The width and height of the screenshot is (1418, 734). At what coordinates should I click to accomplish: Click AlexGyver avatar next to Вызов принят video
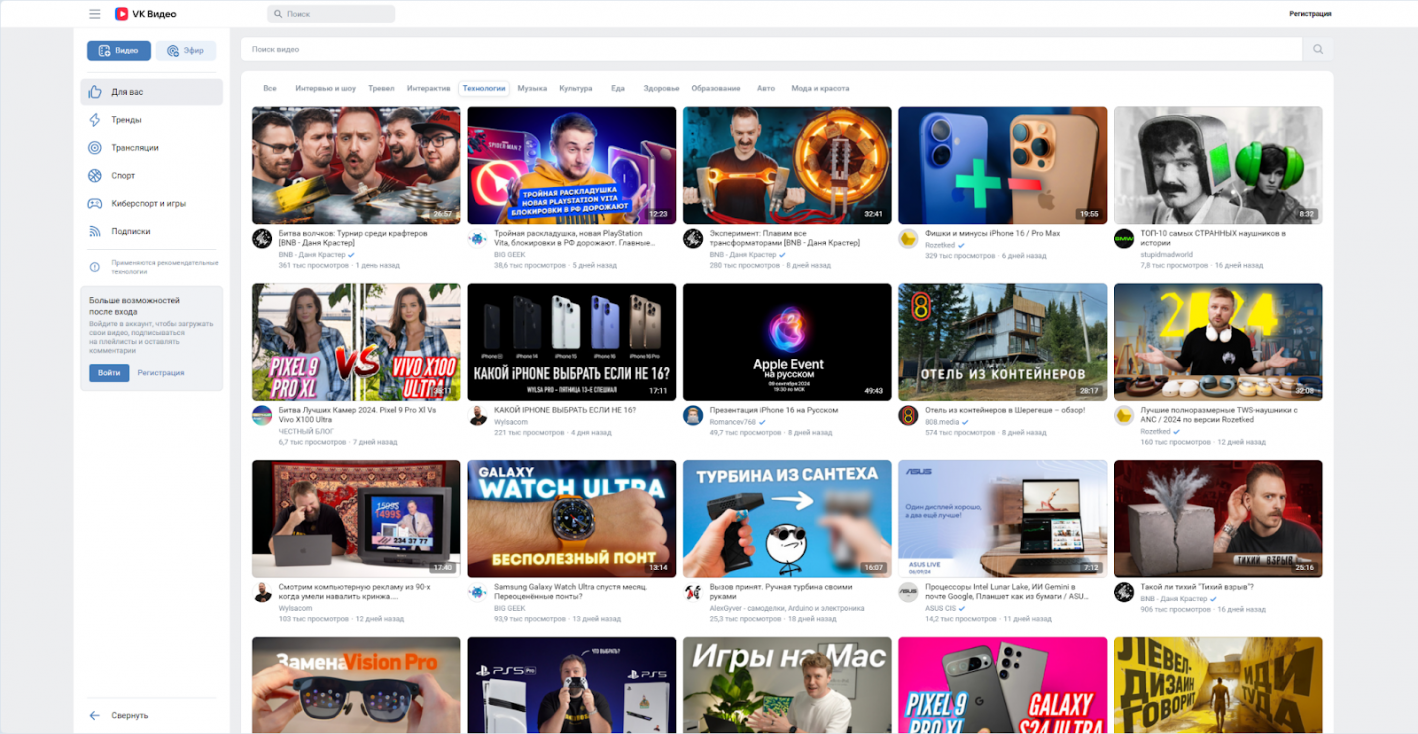[693, 592]
